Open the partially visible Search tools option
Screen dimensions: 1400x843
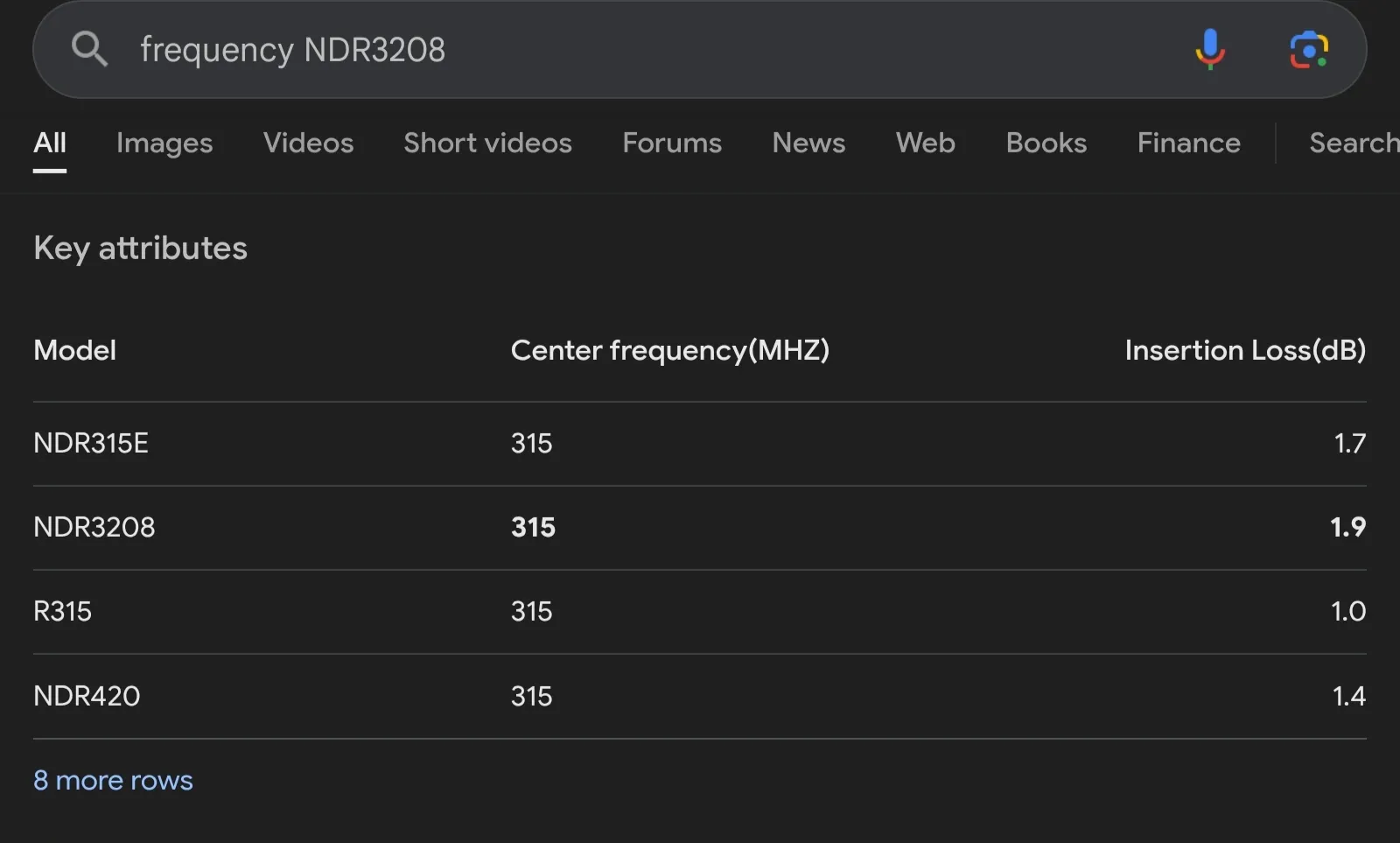coord(1352,143)
